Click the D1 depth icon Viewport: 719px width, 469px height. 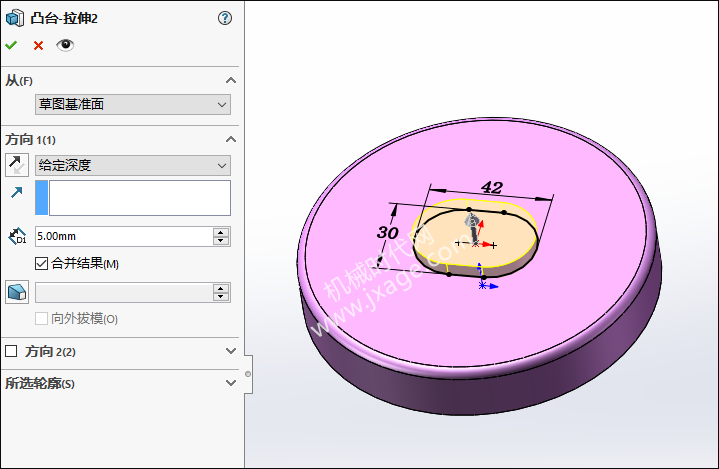coord(17,237)
